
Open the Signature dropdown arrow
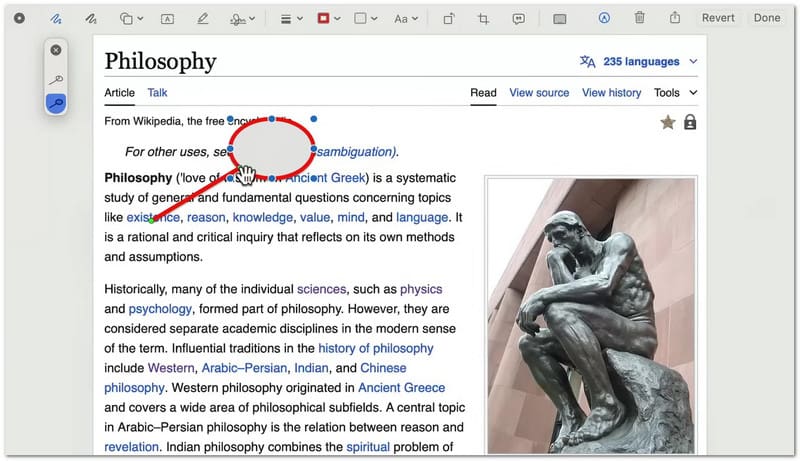[x=253, y=19]
